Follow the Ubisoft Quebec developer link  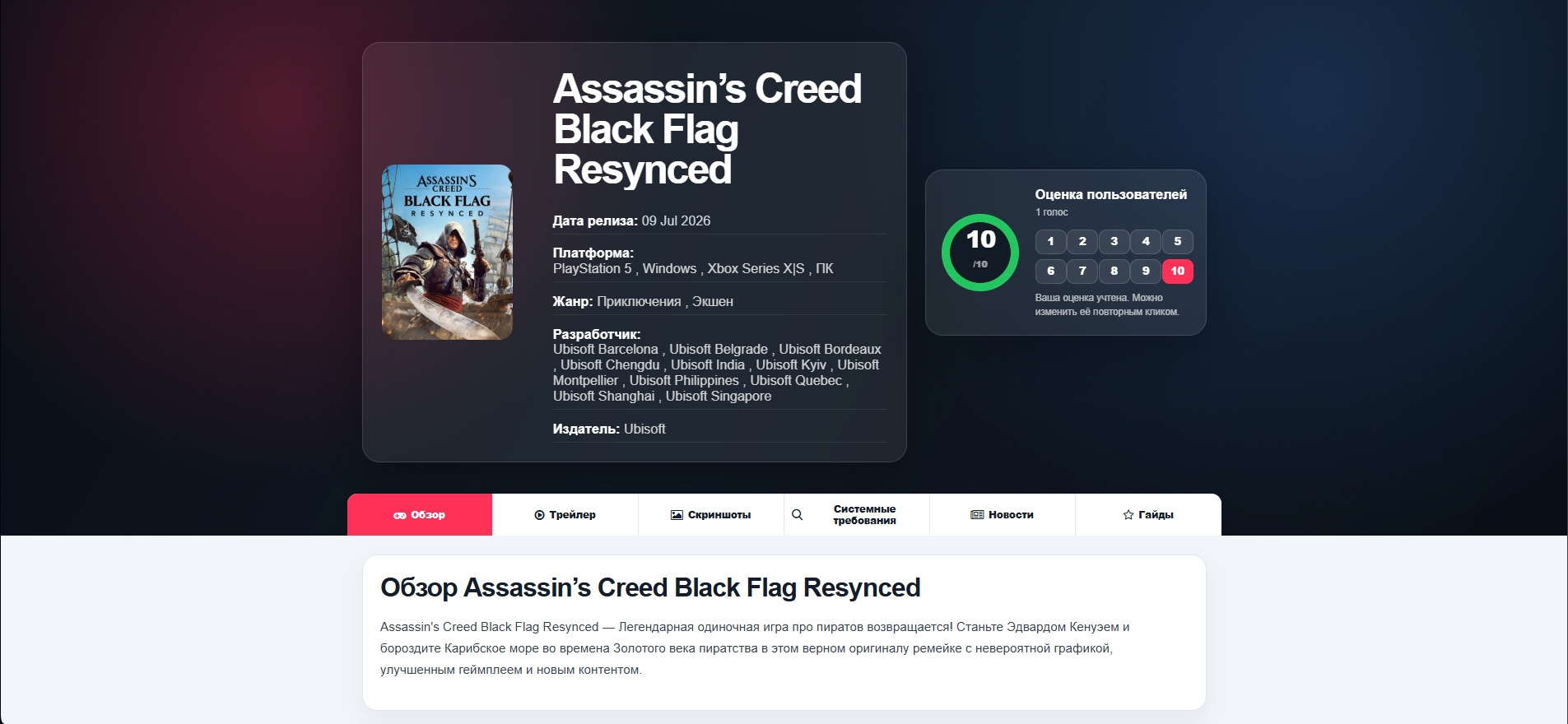[796, 381]
